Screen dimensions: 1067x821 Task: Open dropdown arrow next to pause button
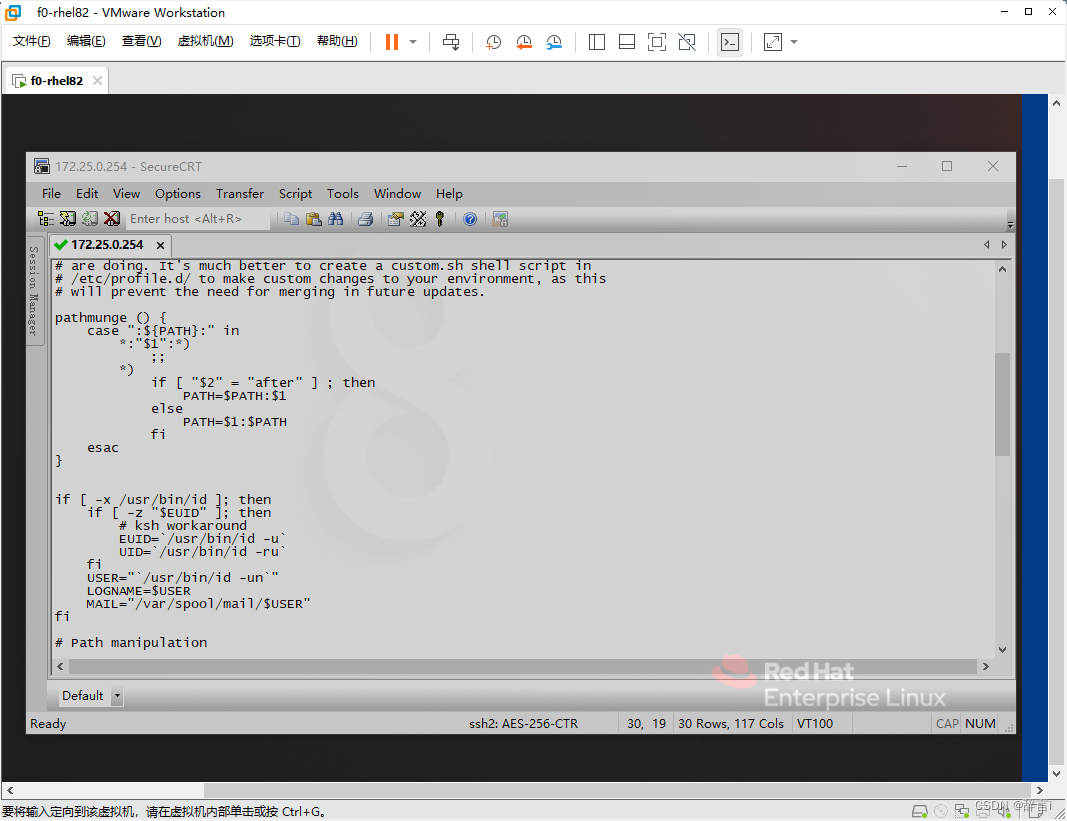coord(413,42)
